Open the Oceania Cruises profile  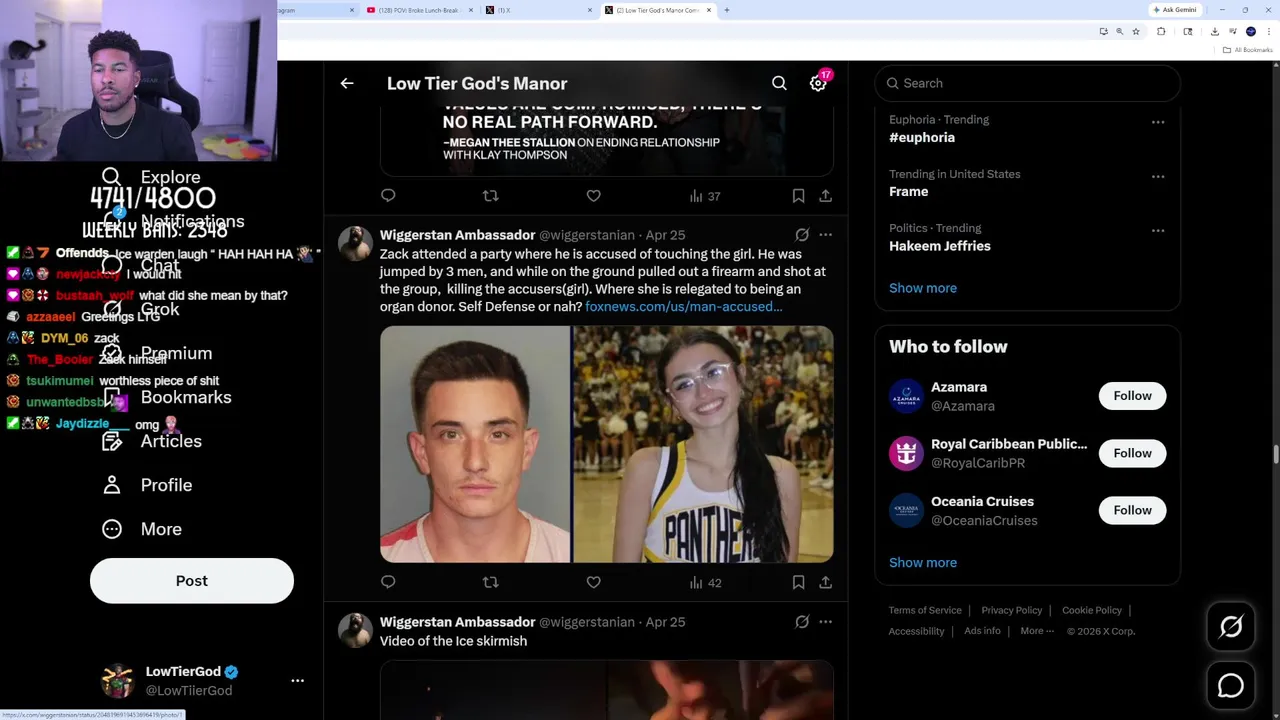tap(982, 501)
